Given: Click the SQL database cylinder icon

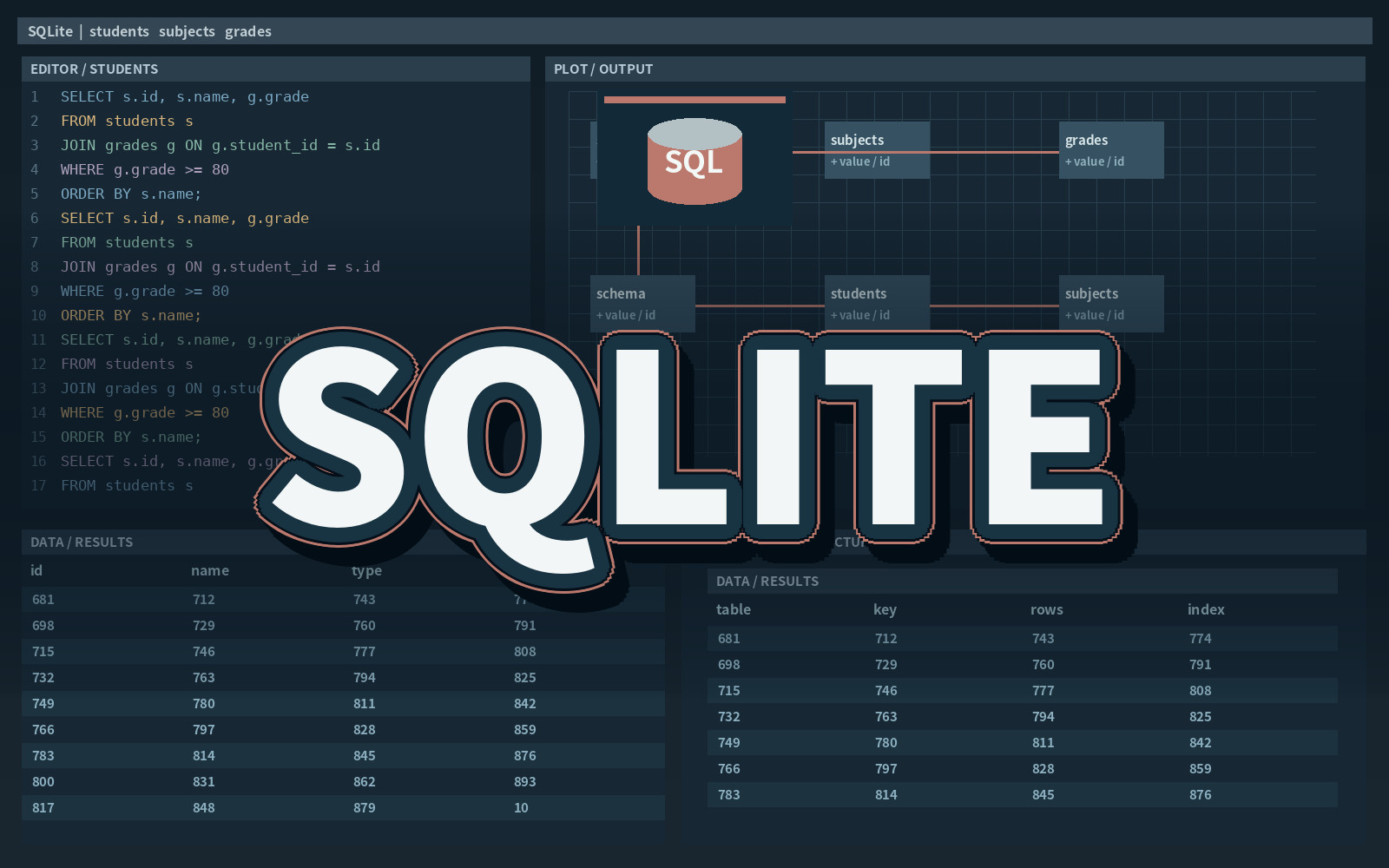Looking at the screenshot, I should point(694,161).
